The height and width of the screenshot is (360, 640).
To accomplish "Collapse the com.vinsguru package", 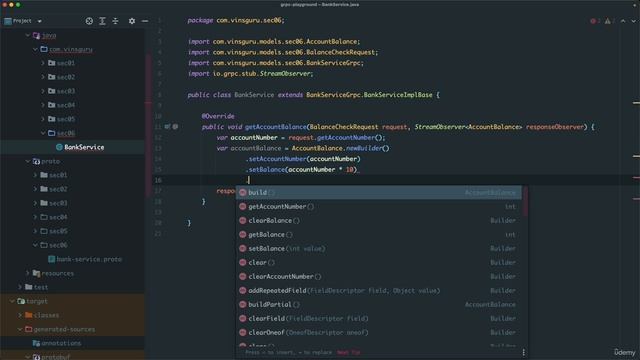I will [36, 49].
